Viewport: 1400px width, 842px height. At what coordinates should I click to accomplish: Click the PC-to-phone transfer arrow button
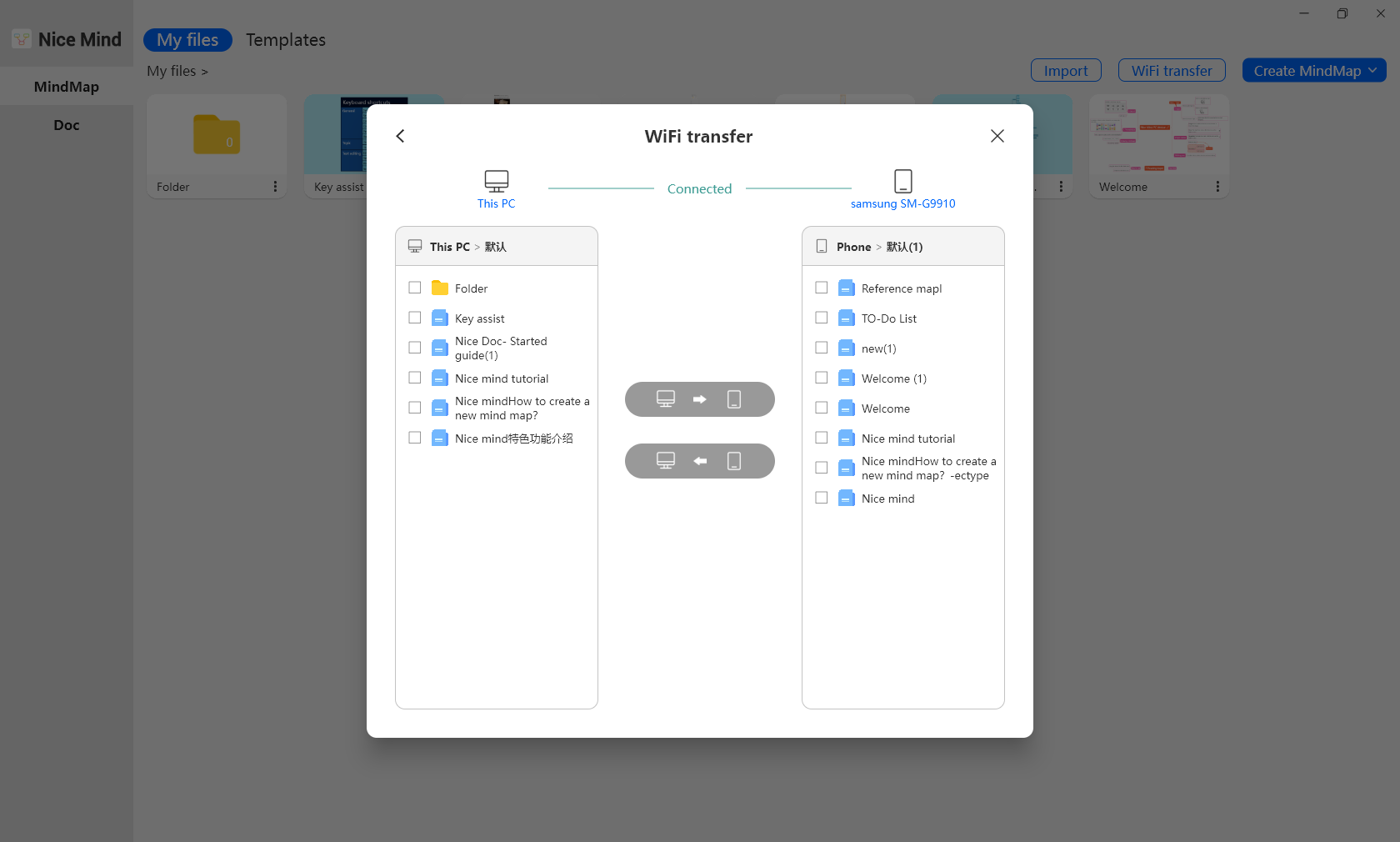click(x=699, y=399)
